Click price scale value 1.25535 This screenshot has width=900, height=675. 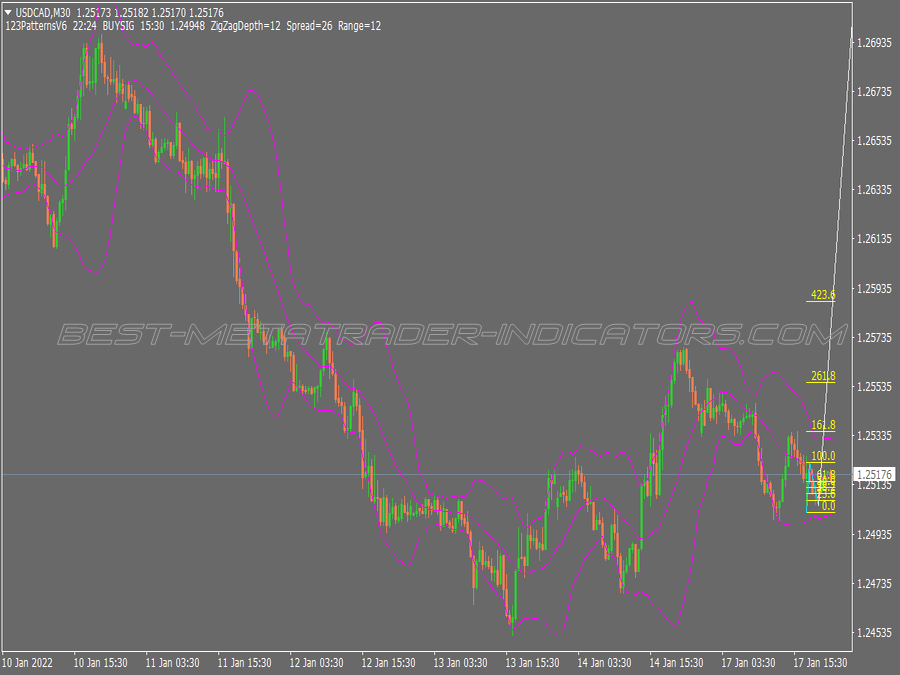pos(874,387)
